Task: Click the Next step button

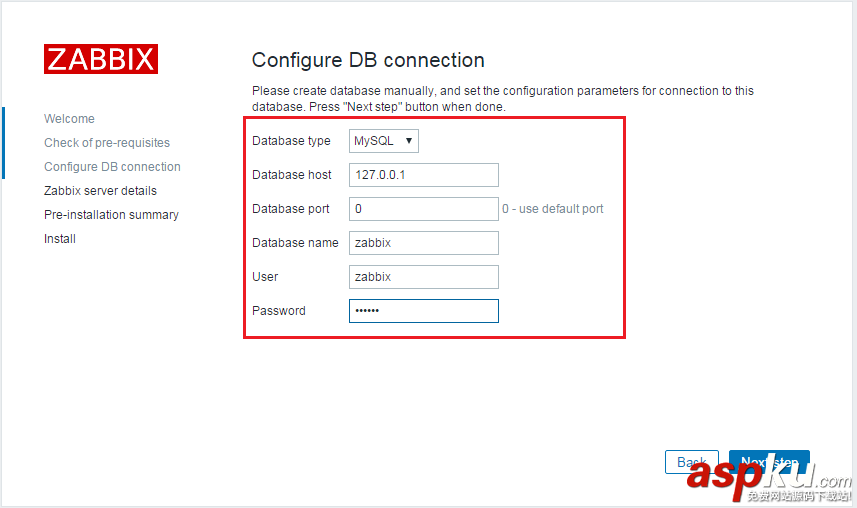Action: [768, 462]
